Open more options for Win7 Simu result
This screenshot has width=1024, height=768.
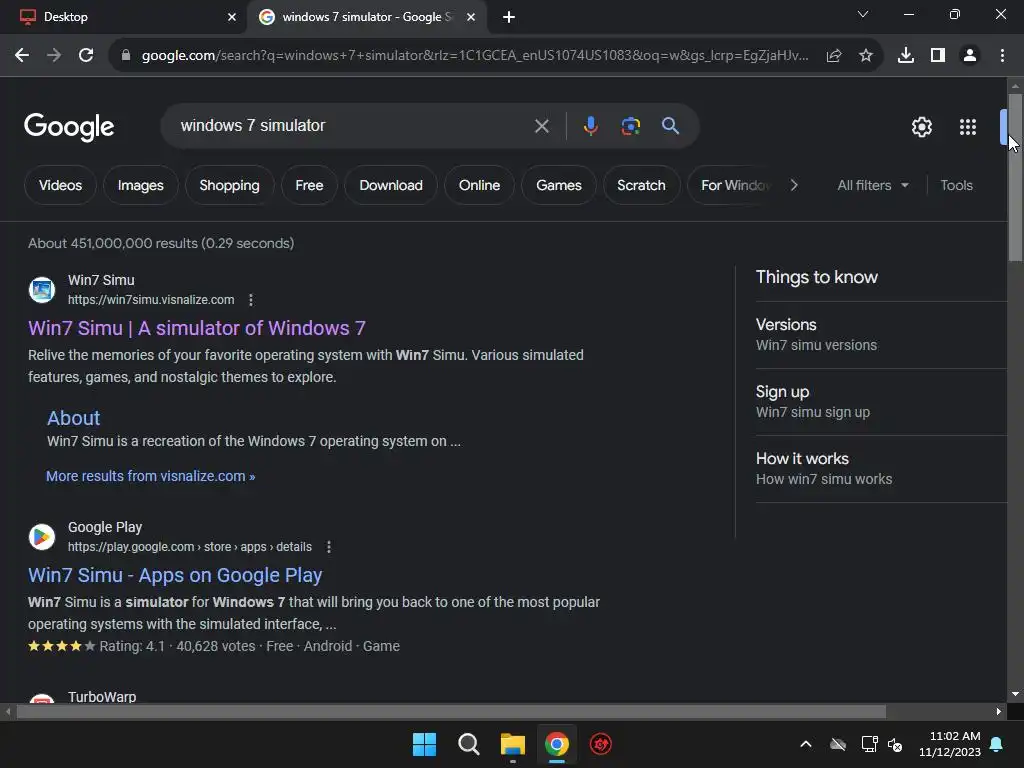[x=251, y=300]
